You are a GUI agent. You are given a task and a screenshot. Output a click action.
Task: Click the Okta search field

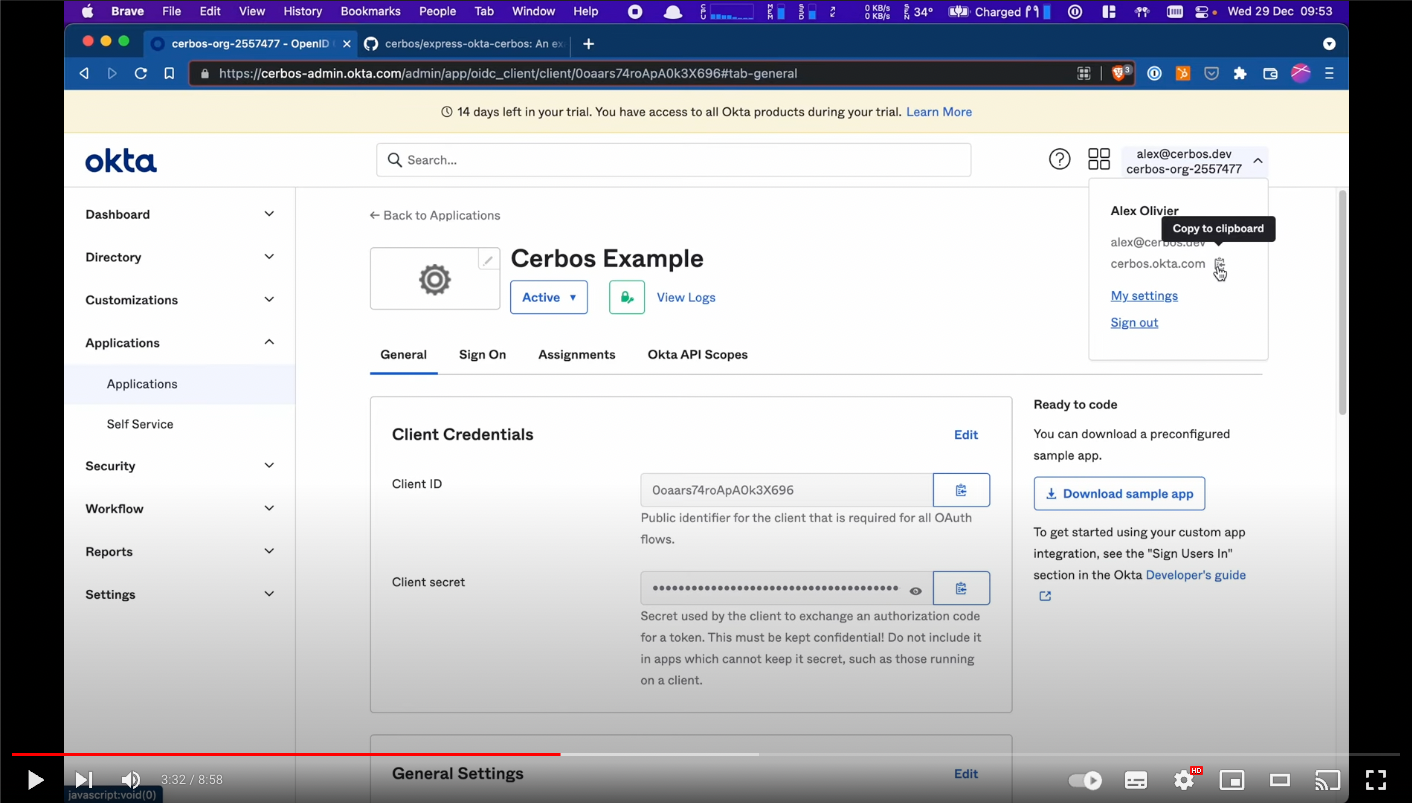673,160
